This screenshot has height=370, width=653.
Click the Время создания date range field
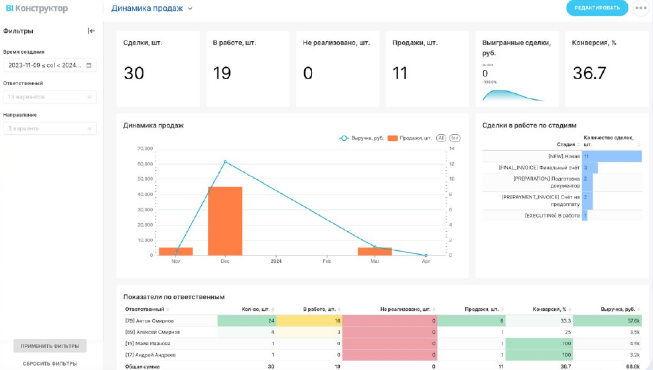tap(50, 65)
